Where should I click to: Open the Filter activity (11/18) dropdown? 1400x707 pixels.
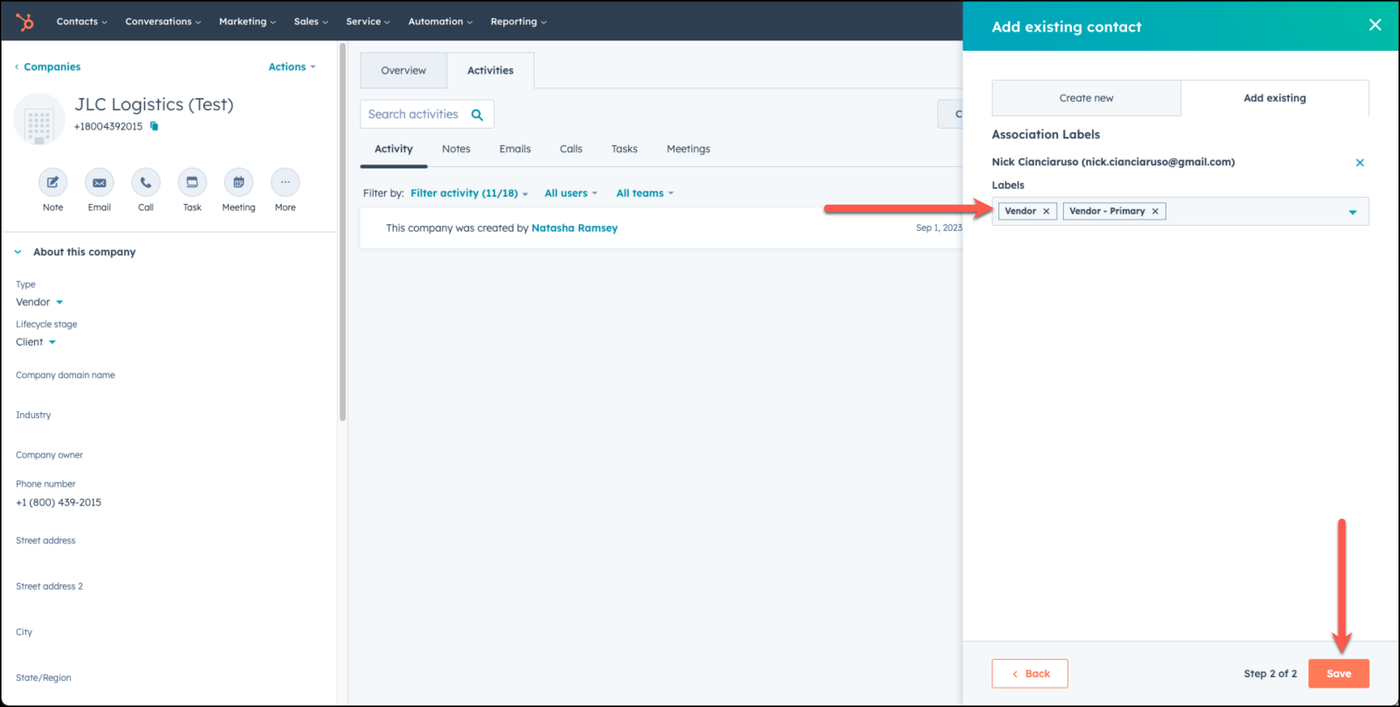click(469, 193)
